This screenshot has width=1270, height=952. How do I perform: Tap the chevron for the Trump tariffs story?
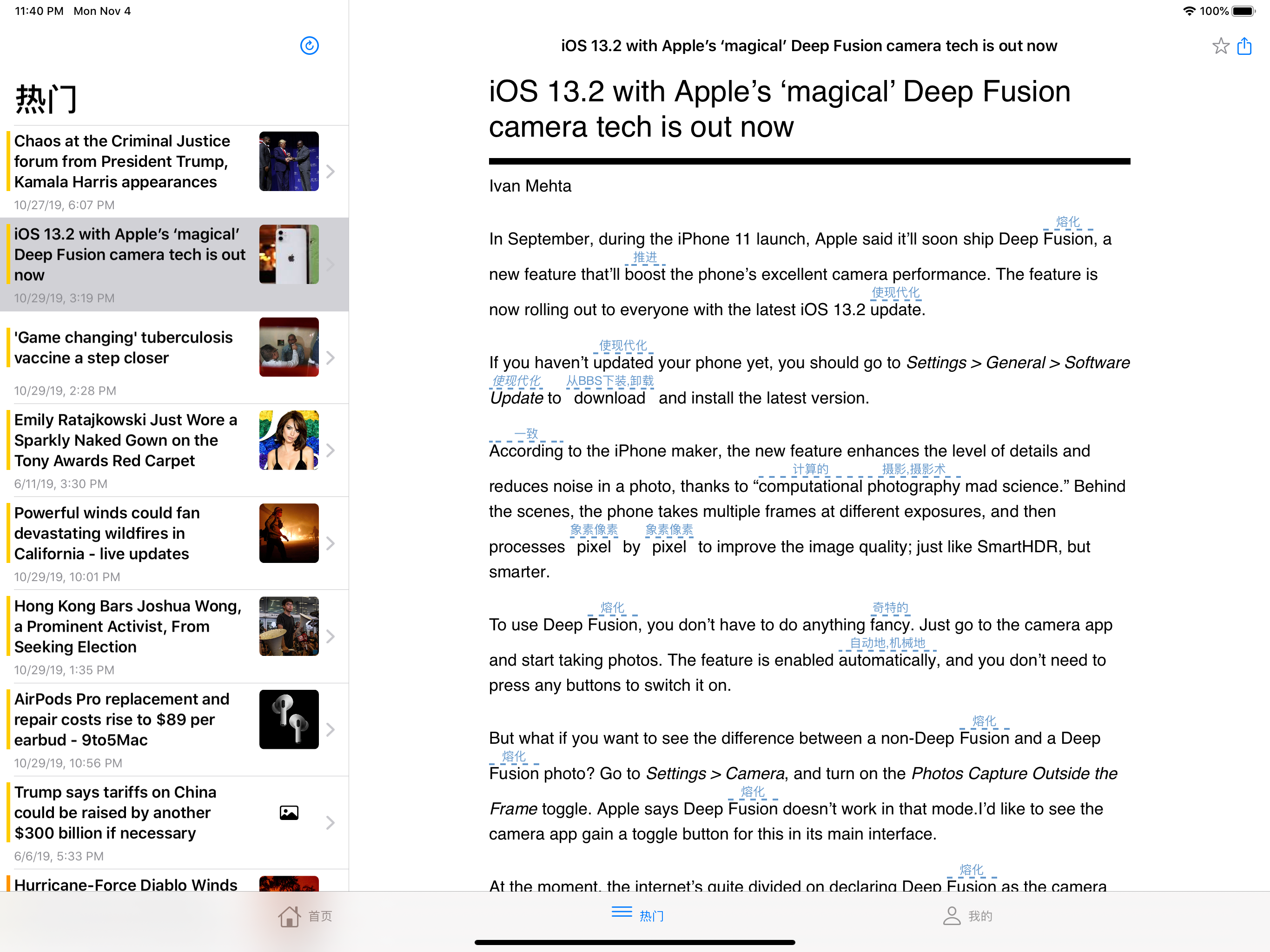point(330,822)
